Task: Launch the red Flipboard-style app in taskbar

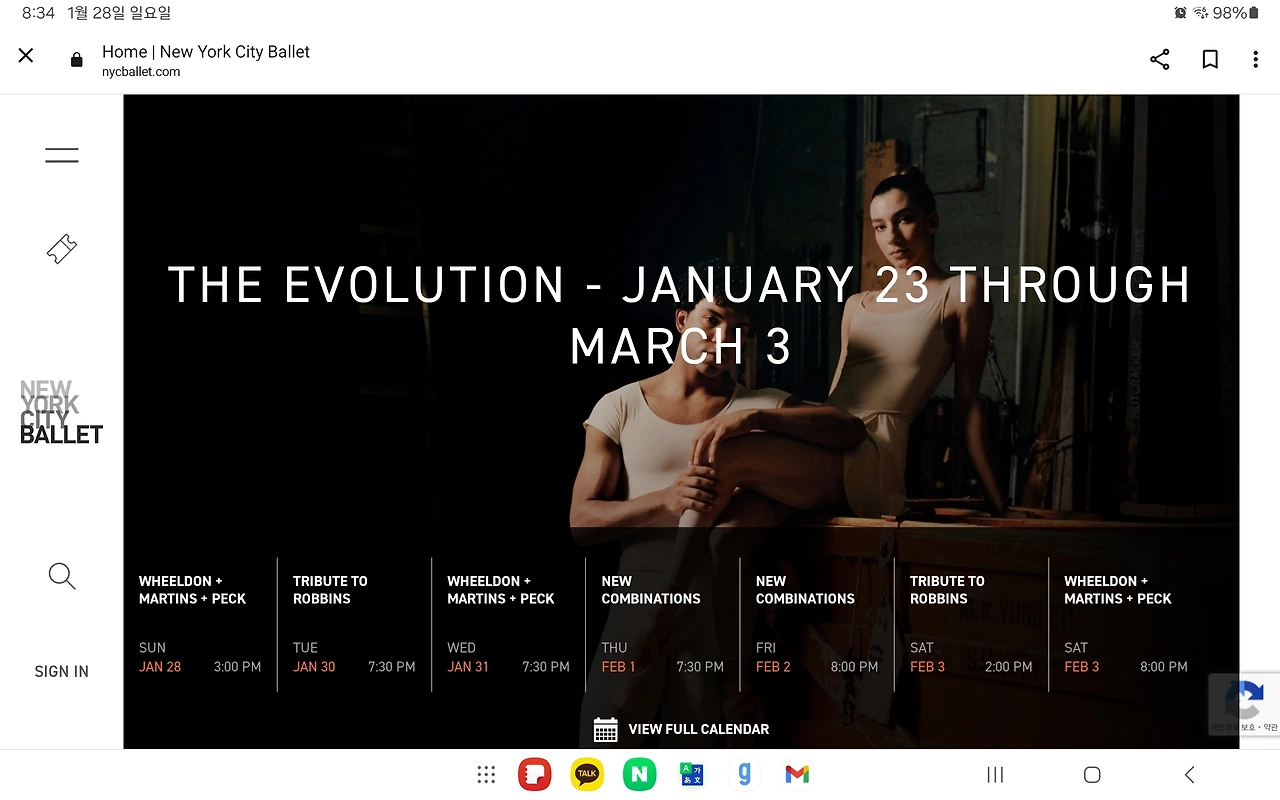Action: click(535, 775)
